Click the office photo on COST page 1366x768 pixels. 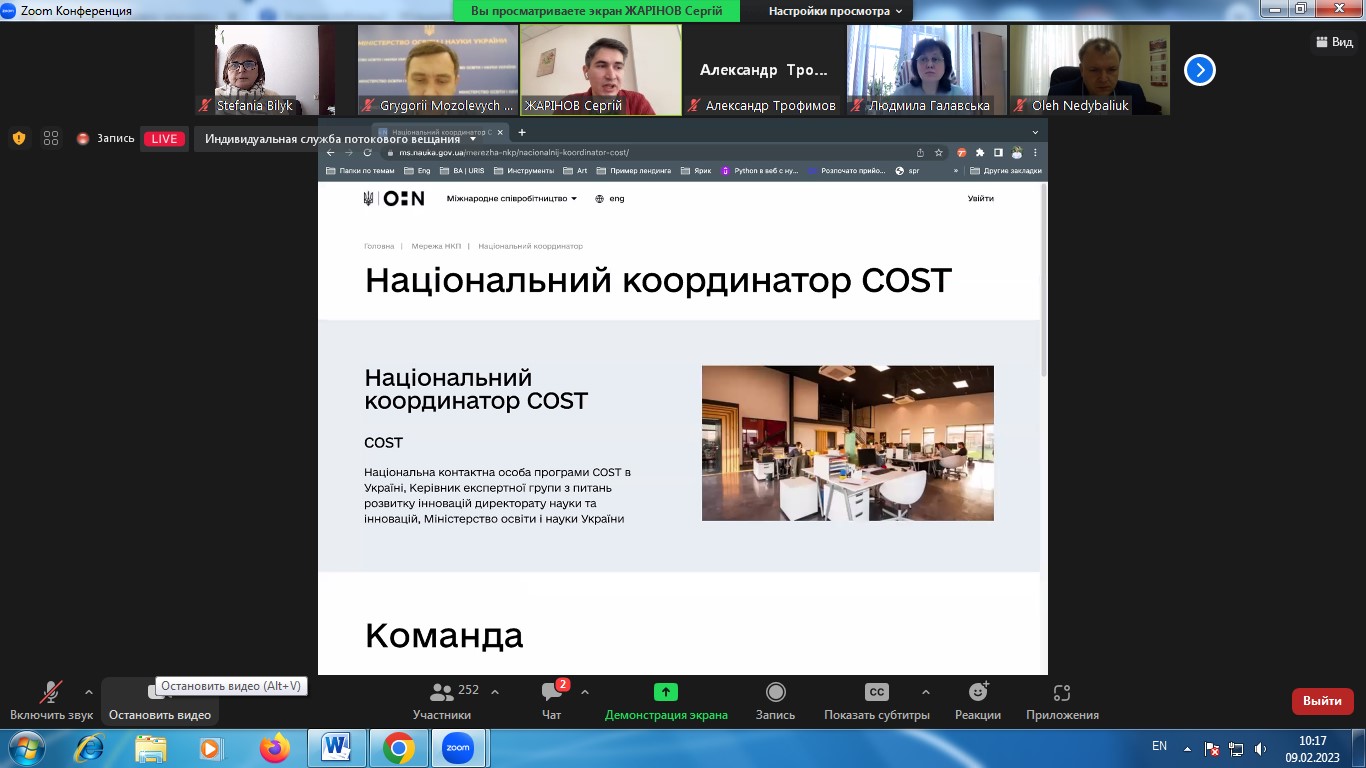pyautogui.click(x=848, y=443)
